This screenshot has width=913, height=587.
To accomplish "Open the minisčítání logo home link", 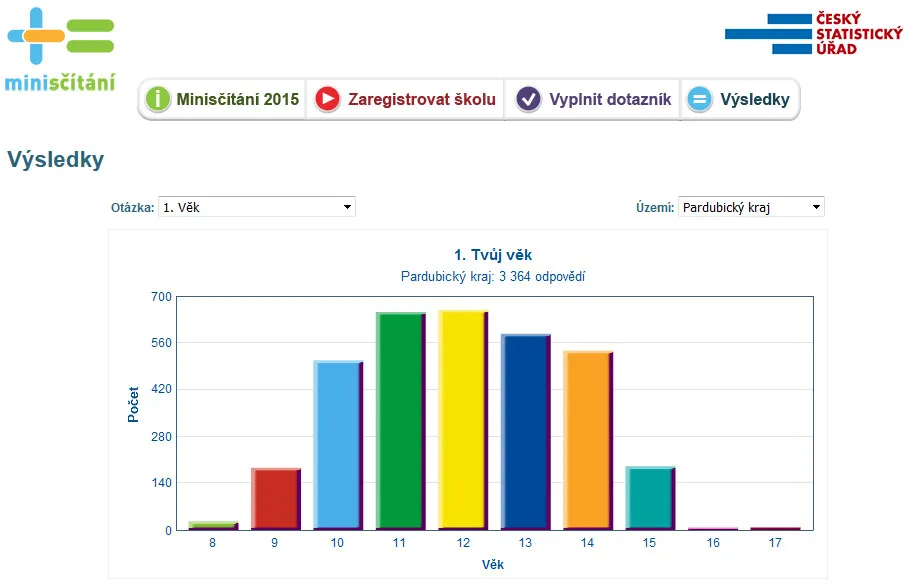I will coord(61,49).
